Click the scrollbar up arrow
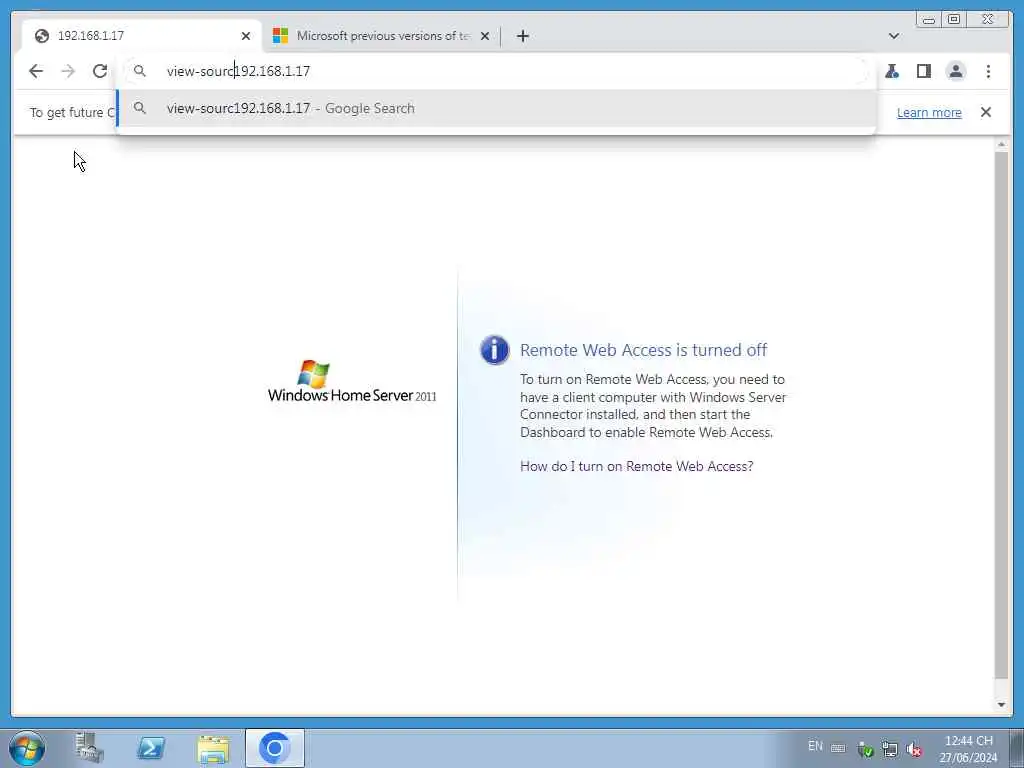This screenshot has width=1024, height=768. (1001, 144)
